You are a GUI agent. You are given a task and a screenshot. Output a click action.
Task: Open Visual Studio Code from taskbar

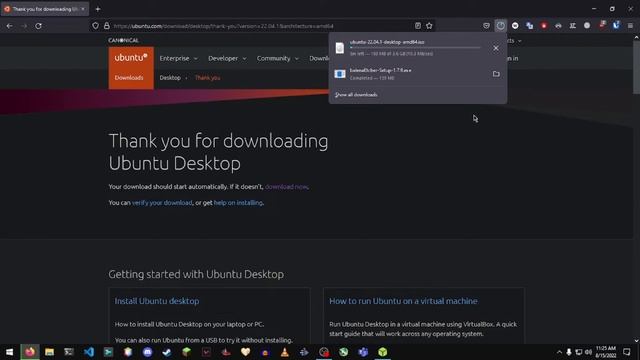pyautogui.click(x=89, y=352)
